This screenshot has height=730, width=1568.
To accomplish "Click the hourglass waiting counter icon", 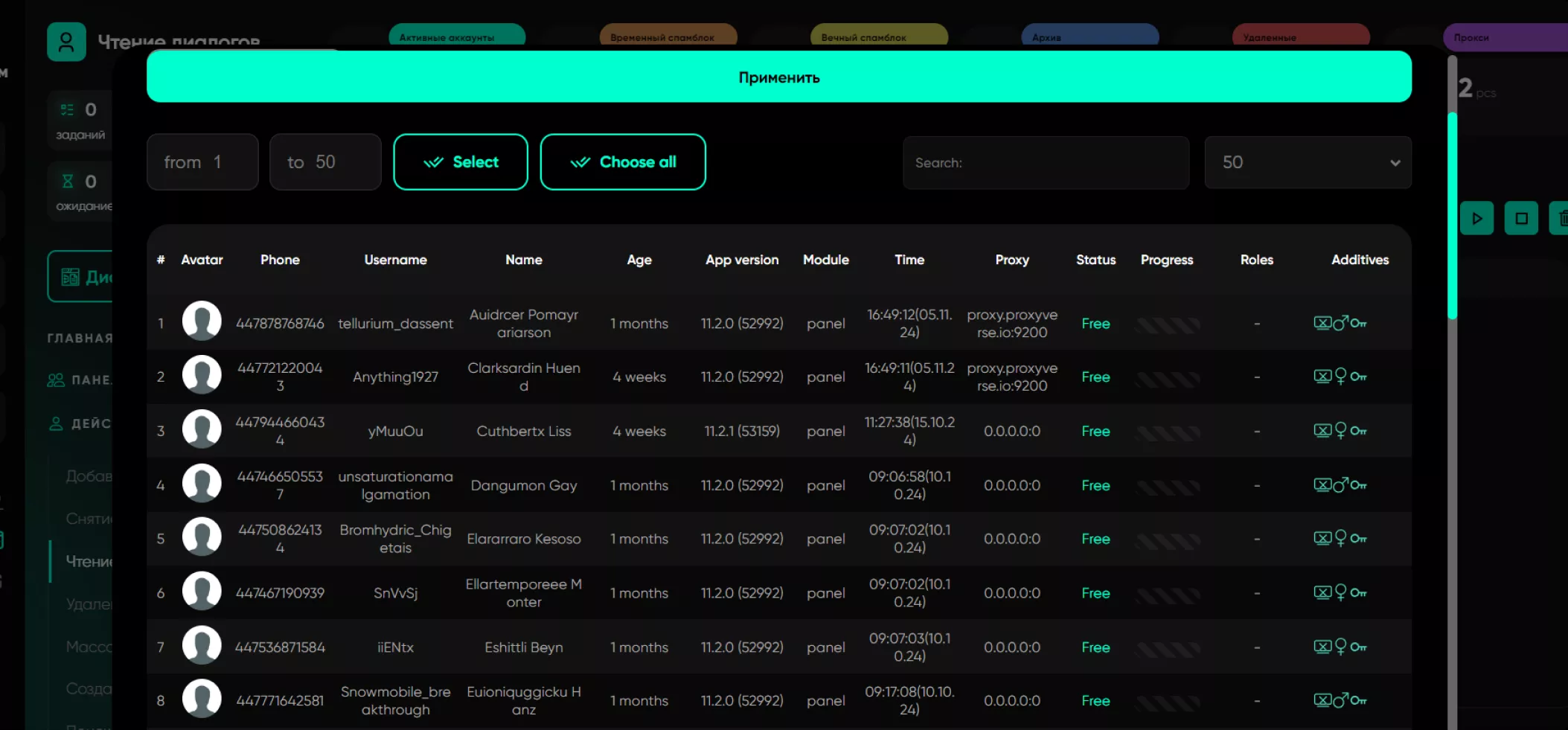I will (x=68, y=182).
